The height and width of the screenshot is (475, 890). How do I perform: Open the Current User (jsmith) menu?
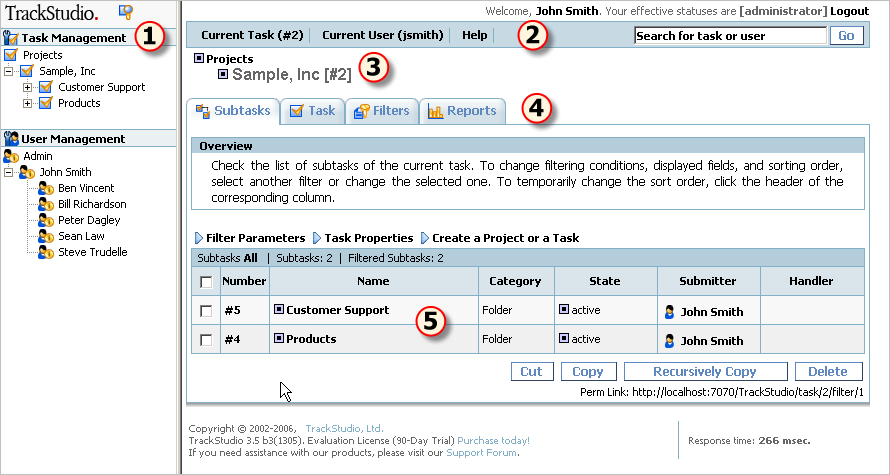383,35
